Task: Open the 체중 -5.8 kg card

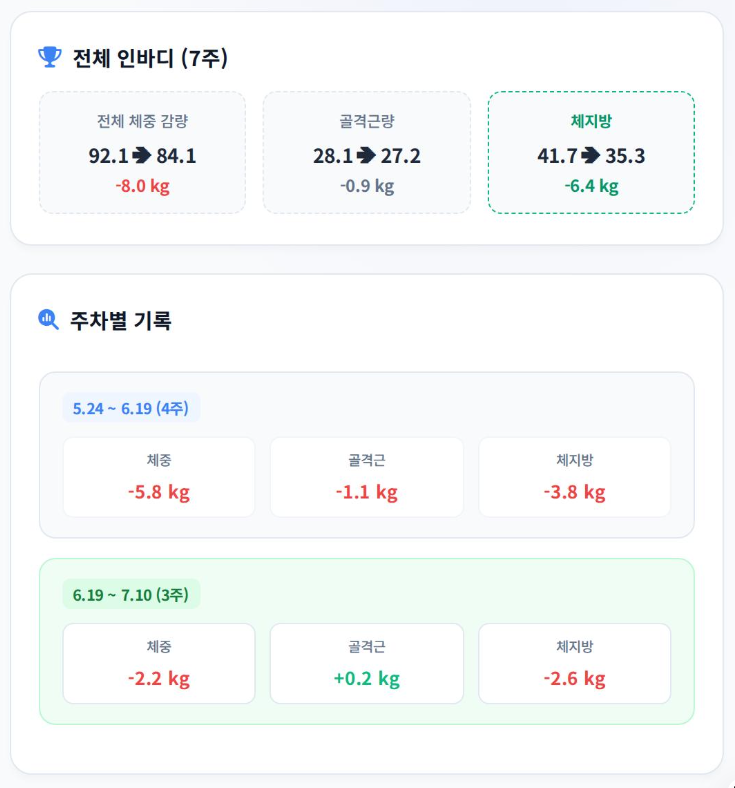Action: 159,477
